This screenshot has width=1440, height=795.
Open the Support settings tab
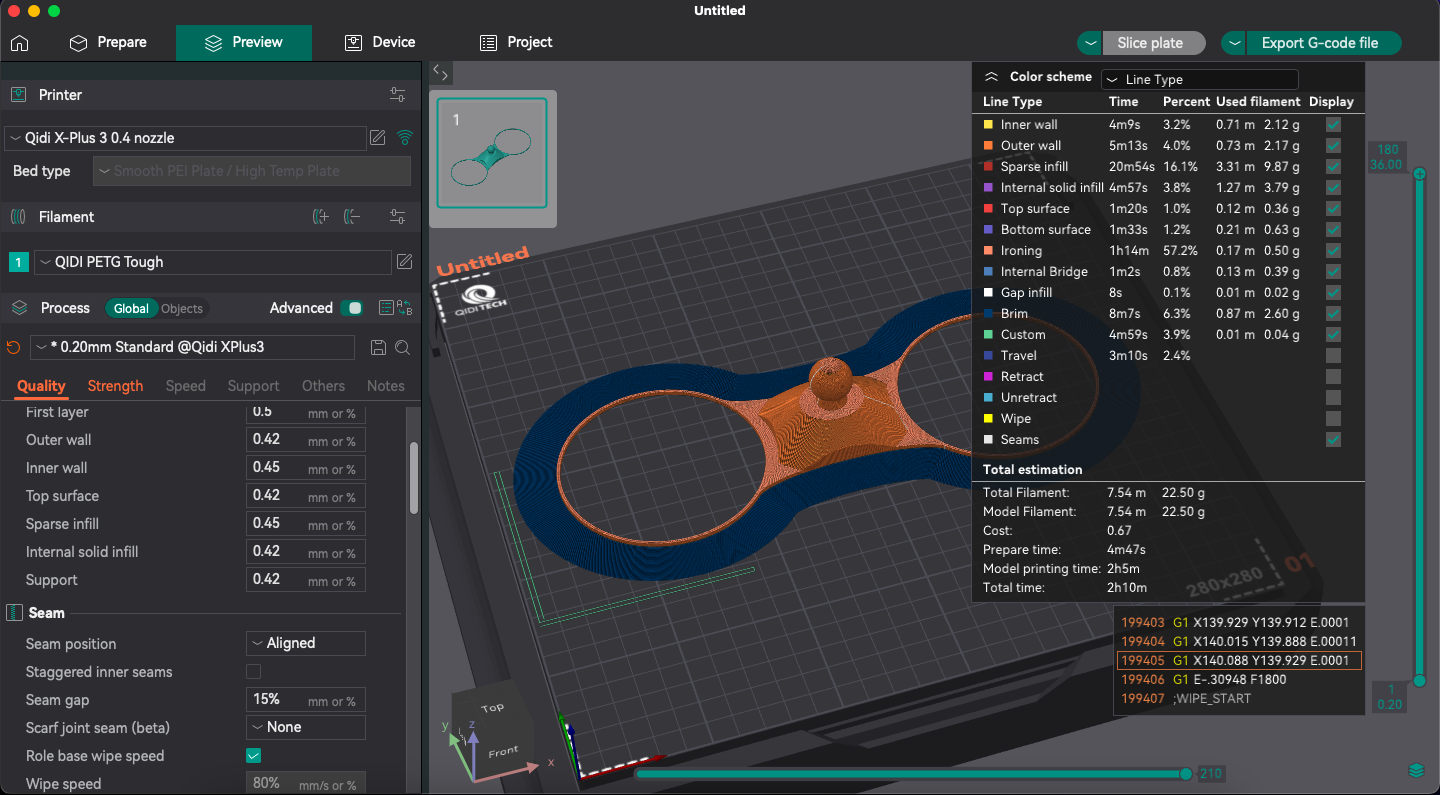click(x=253, y=386)
